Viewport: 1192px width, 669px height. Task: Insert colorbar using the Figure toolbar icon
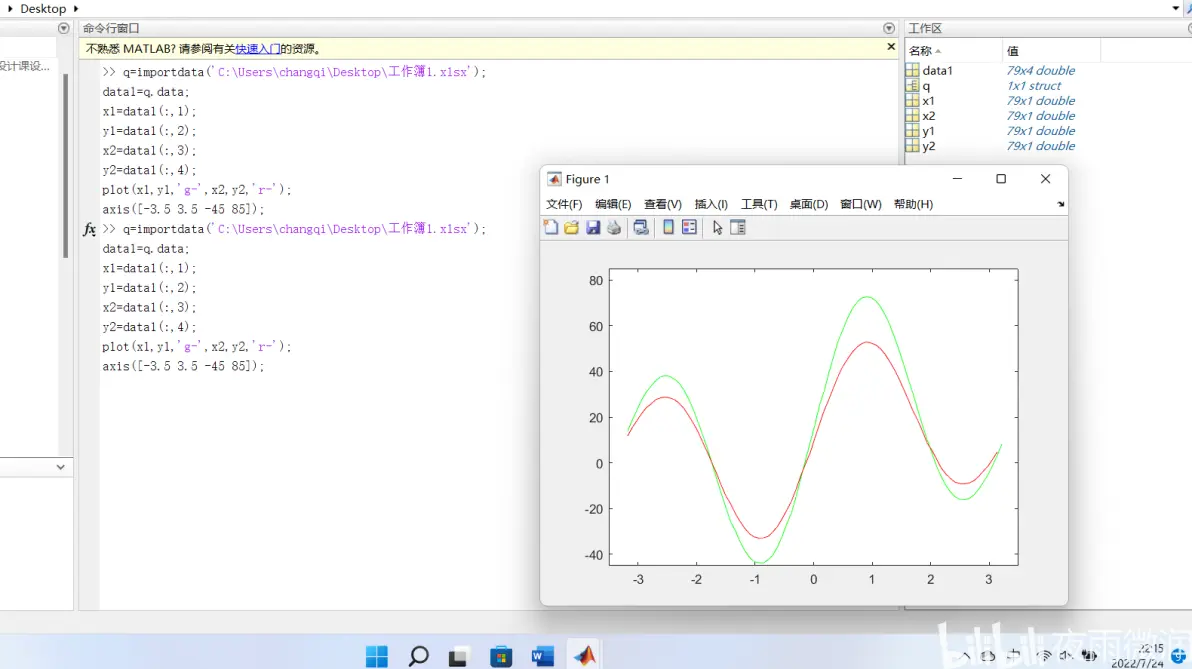(668, 227)
